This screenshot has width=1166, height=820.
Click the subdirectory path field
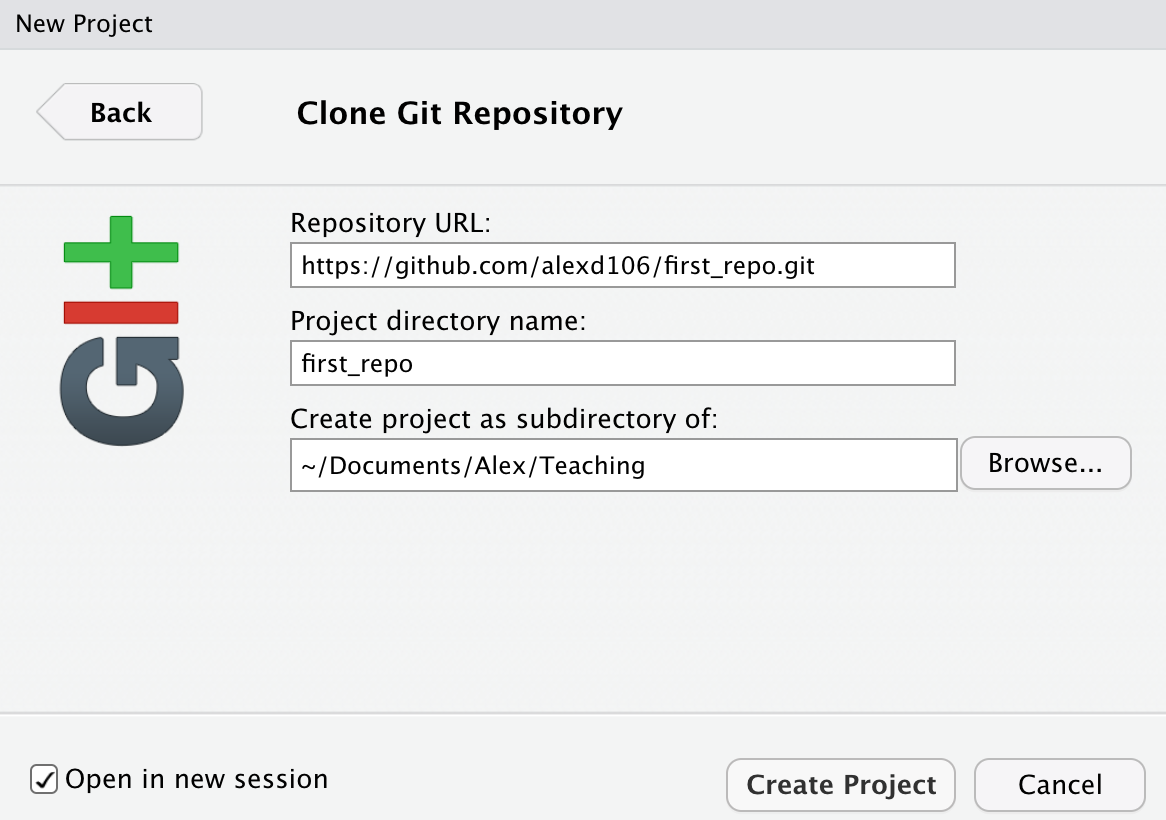point(622,465)
